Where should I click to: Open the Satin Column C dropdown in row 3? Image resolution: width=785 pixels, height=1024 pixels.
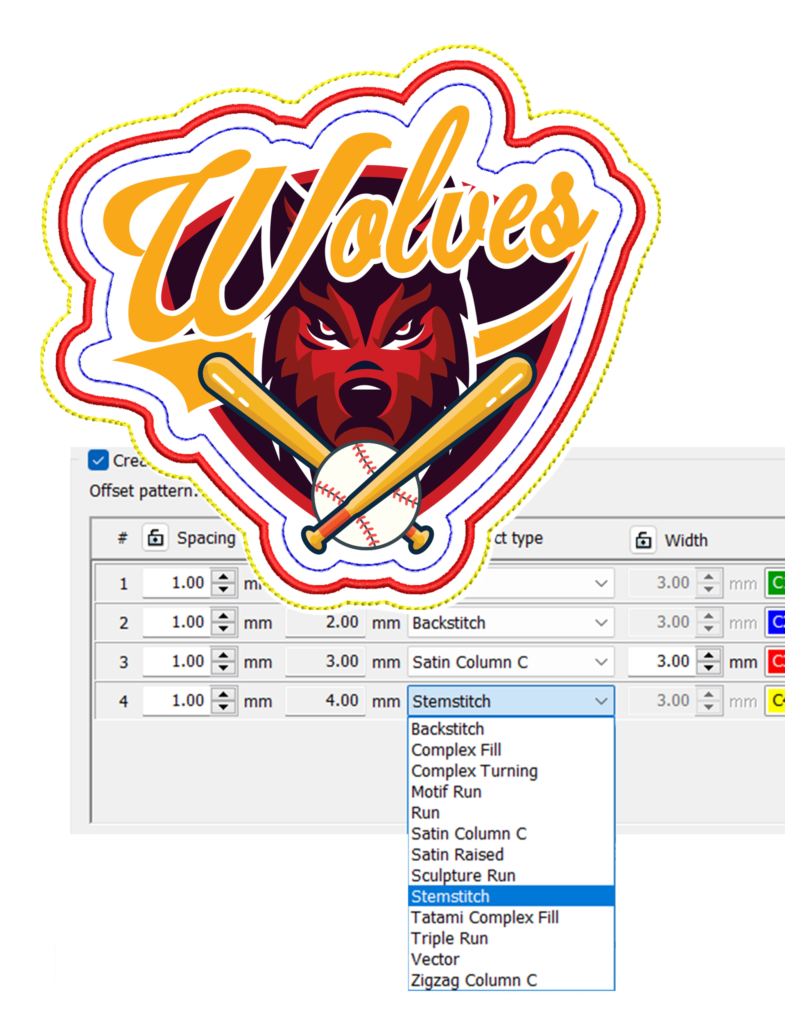click(601, 661)
